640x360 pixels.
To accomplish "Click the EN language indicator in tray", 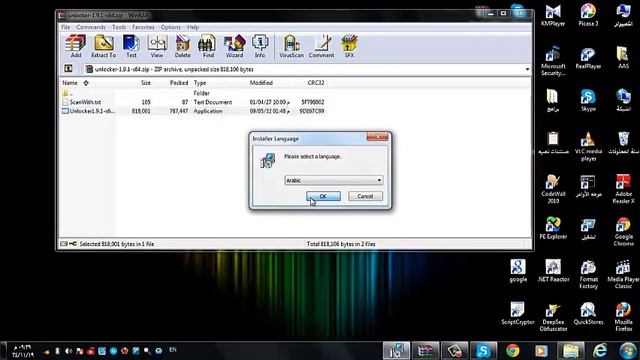I will click(x=173, y=350).
